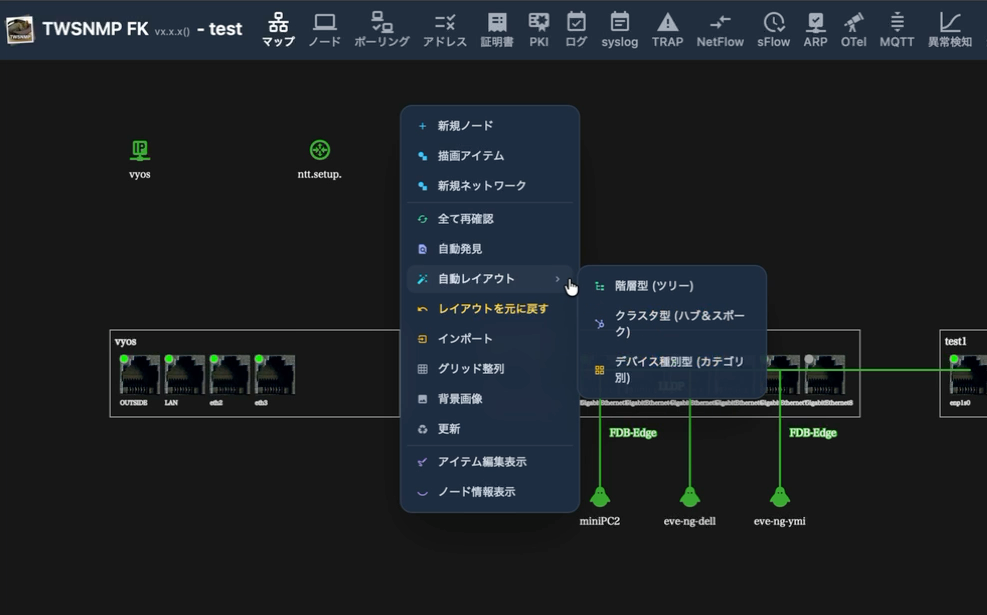The width and height of the screenshot is (987, 615).
Task: Open the ポーリング (Polling) toolbar icon
Action: coord(381,30)
